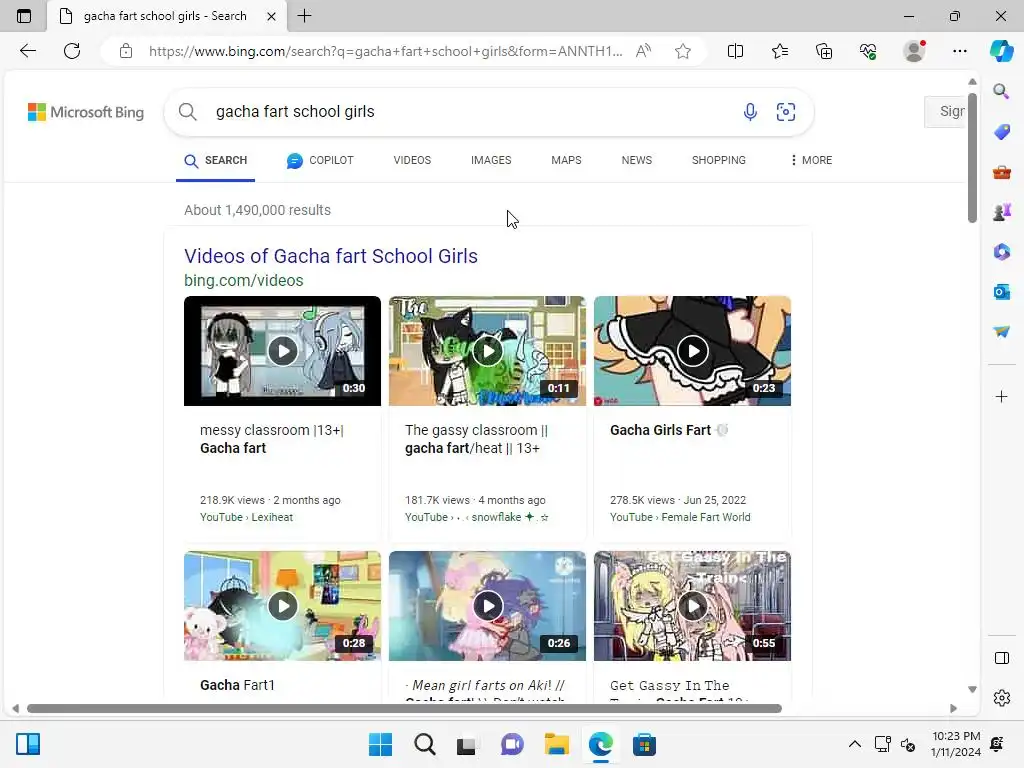Click the horizontal scrollbar thumb
This screenshot has width=1024, height=768.
(x=404, y=709)
